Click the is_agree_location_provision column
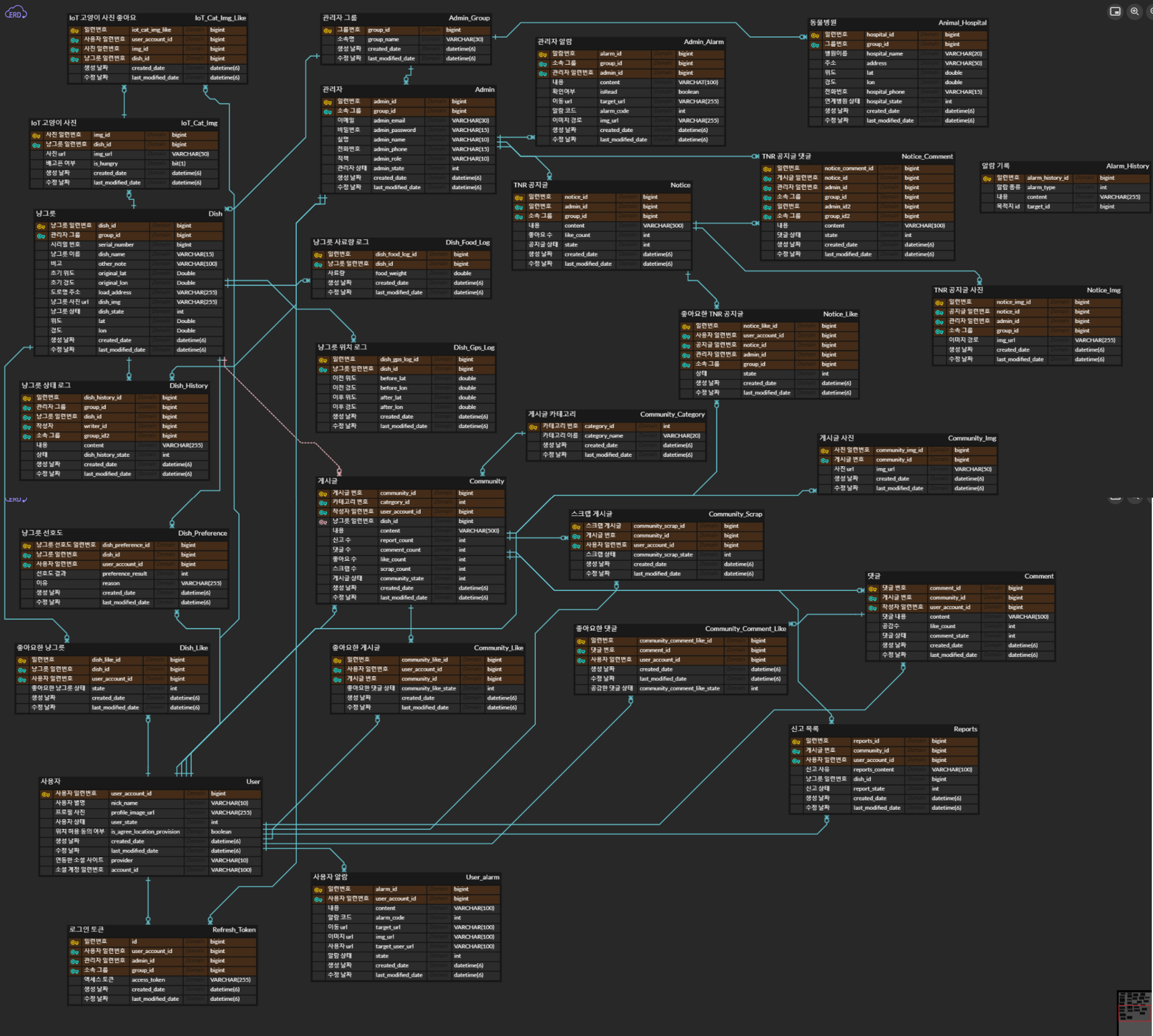1153x1036 pixels. coord(145,832)
